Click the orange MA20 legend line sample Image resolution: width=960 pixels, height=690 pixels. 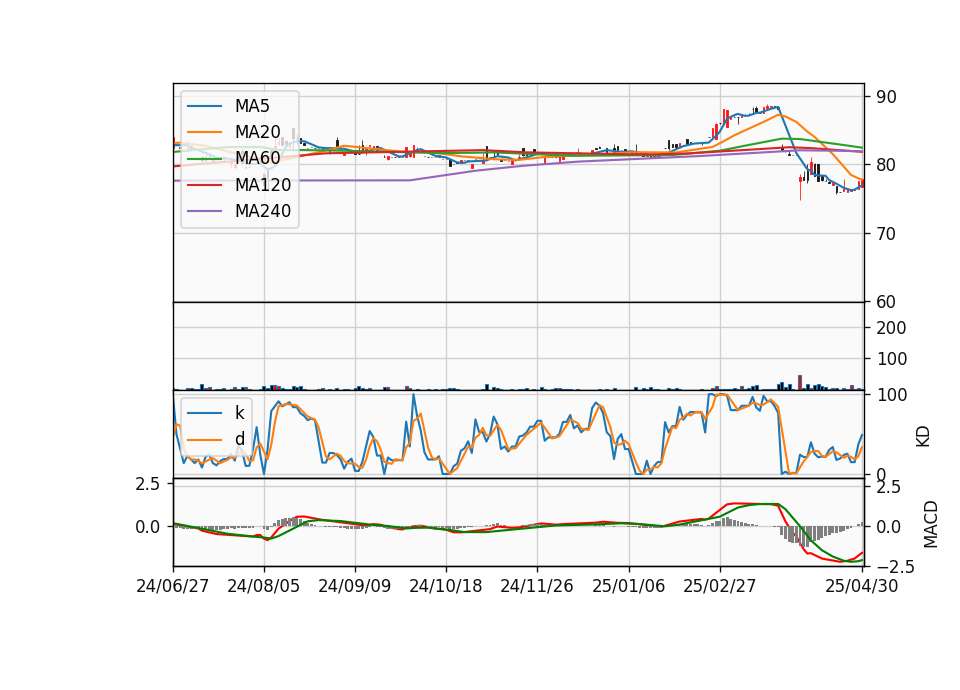click(x=204, y=132)
